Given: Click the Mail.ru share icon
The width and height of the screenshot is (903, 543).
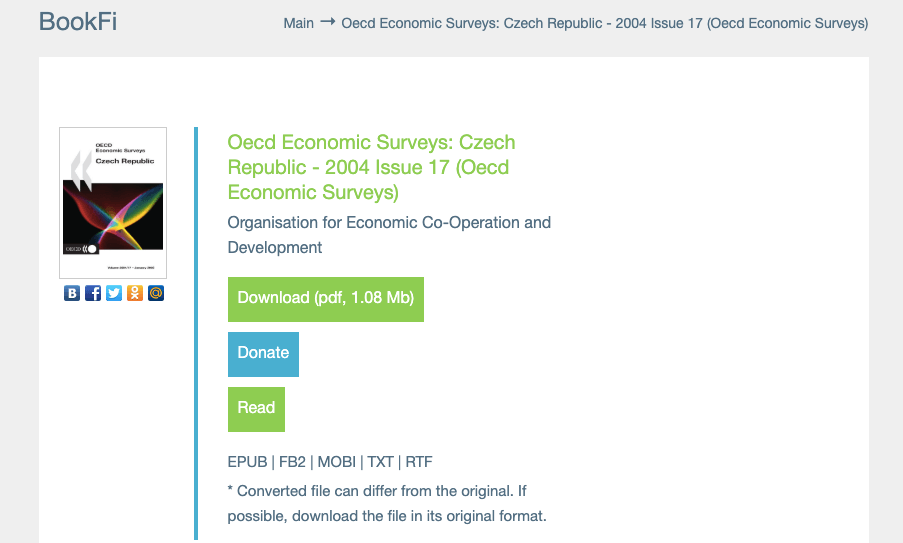Looking at the screenshot, I should click(156, 293).
